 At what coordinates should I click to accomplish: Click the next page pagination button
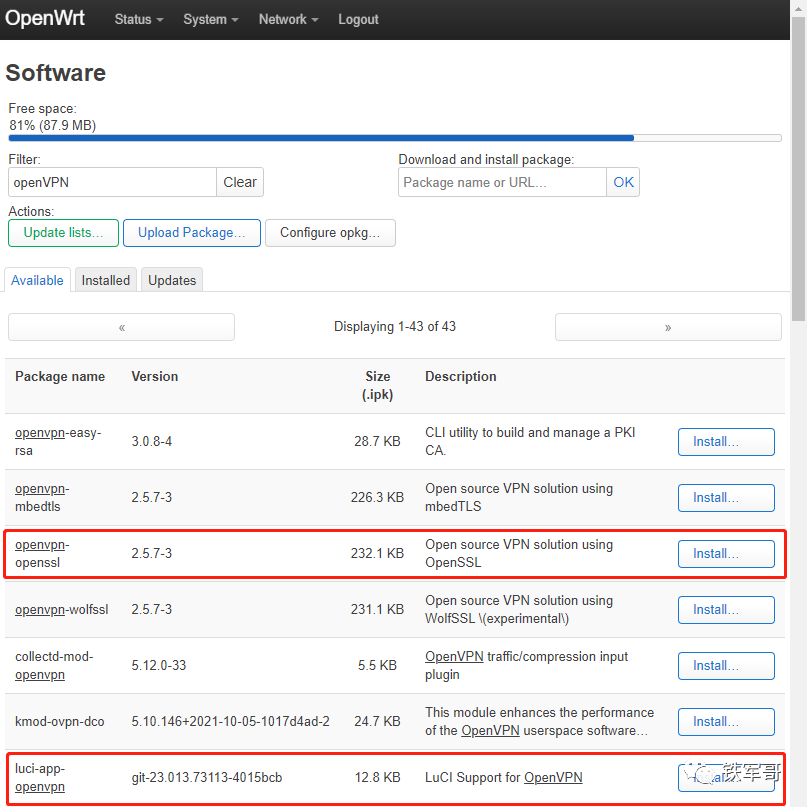point(667,326)
